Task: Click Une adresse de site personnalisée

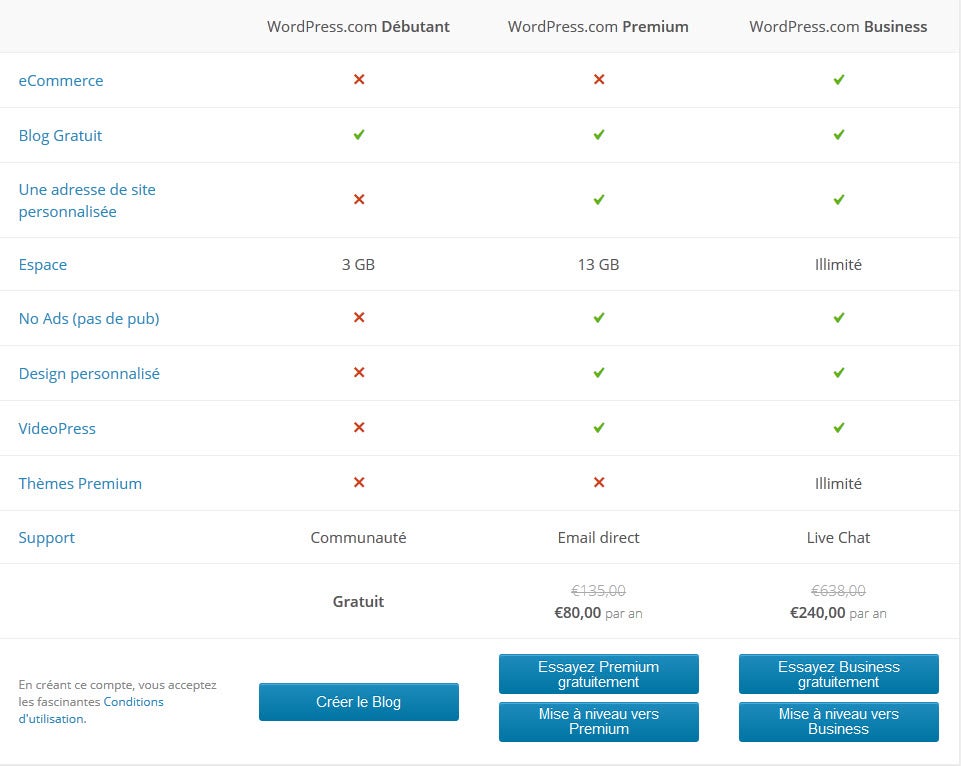Action: point(87,200)
